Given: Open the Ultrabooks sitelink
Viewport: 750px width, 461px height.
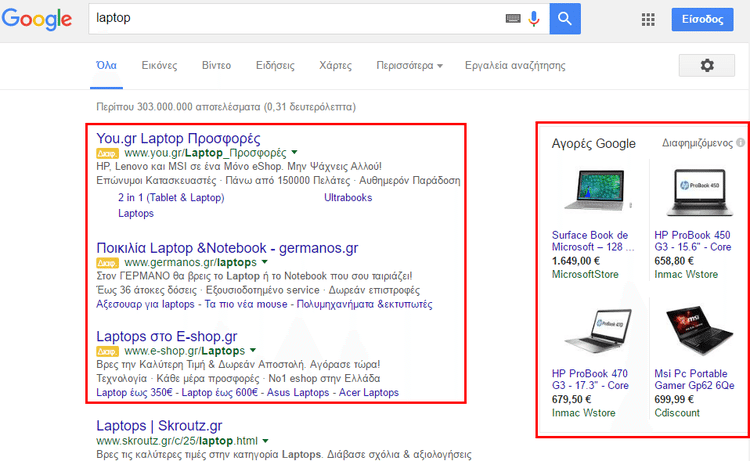Looking at the screenshot, I should (348, 198).
